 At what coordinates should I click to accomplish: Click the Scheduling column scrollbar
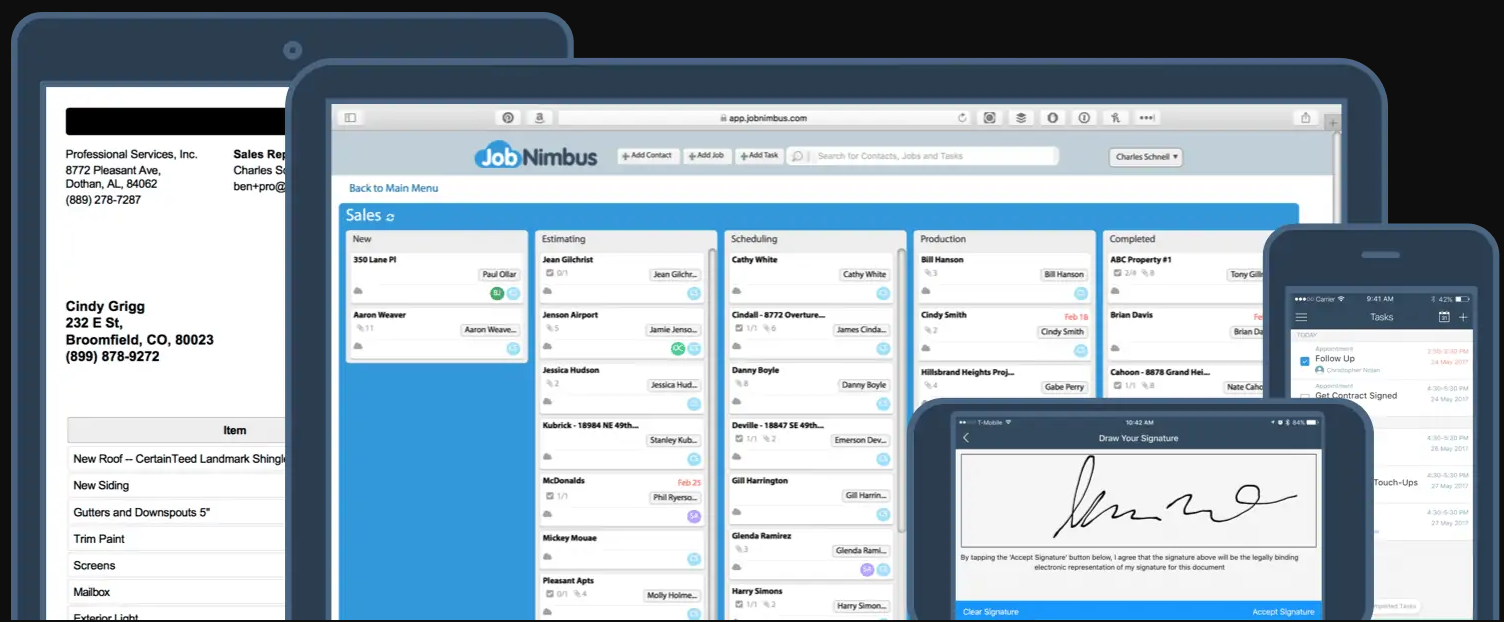[902, 390]
